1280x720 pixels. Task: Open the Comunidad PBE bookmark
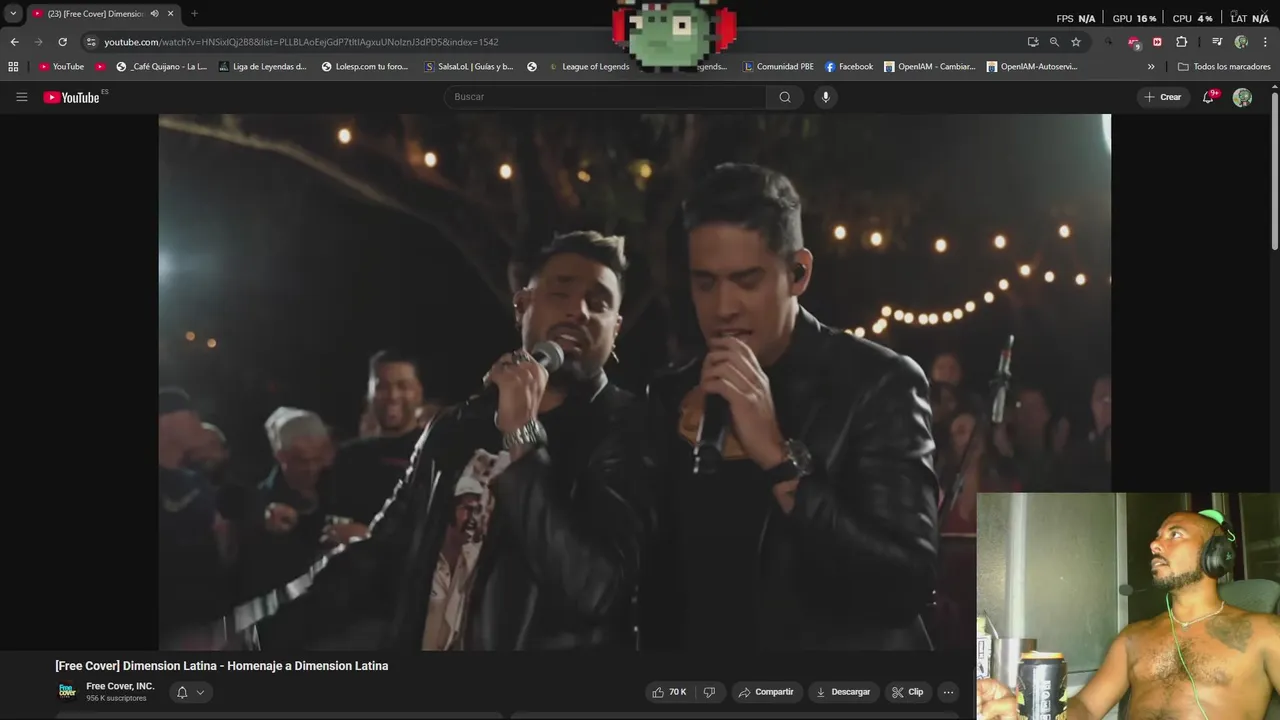[x=779, y=67]
